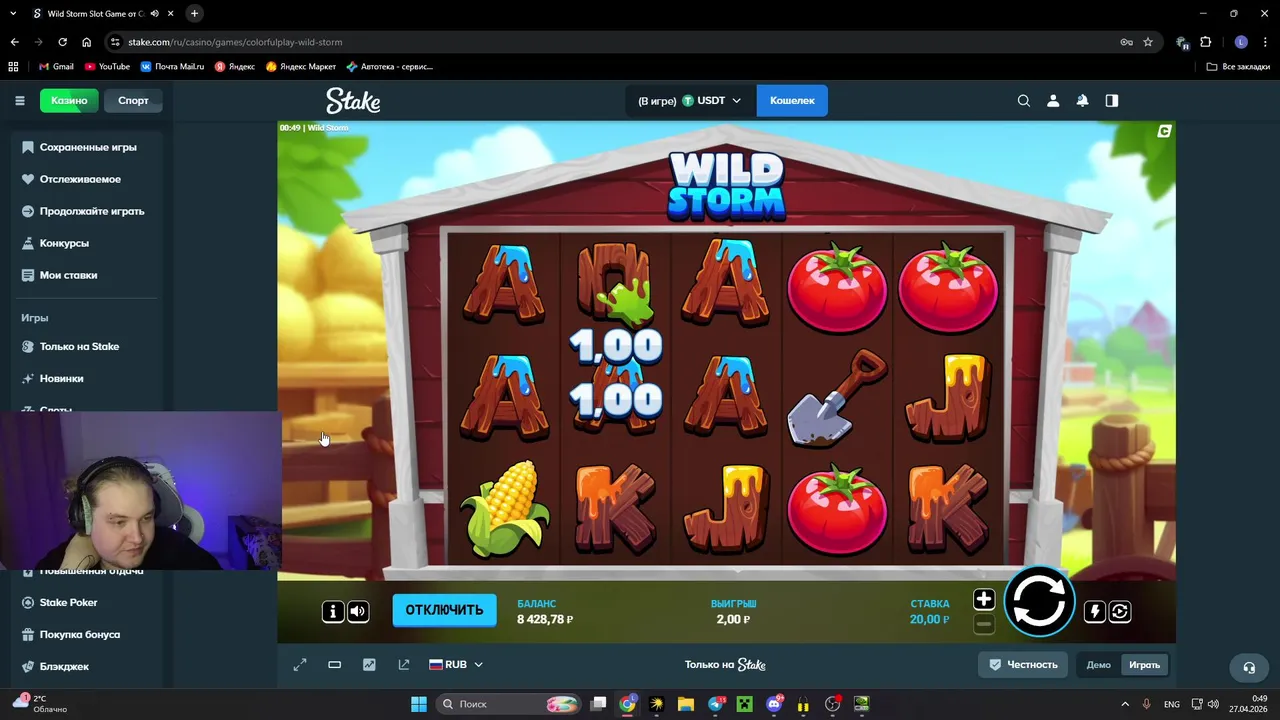The image size is (1280, 720).
Task: Open Сохраненные игры in sidebar
Action: coord(86,147)
